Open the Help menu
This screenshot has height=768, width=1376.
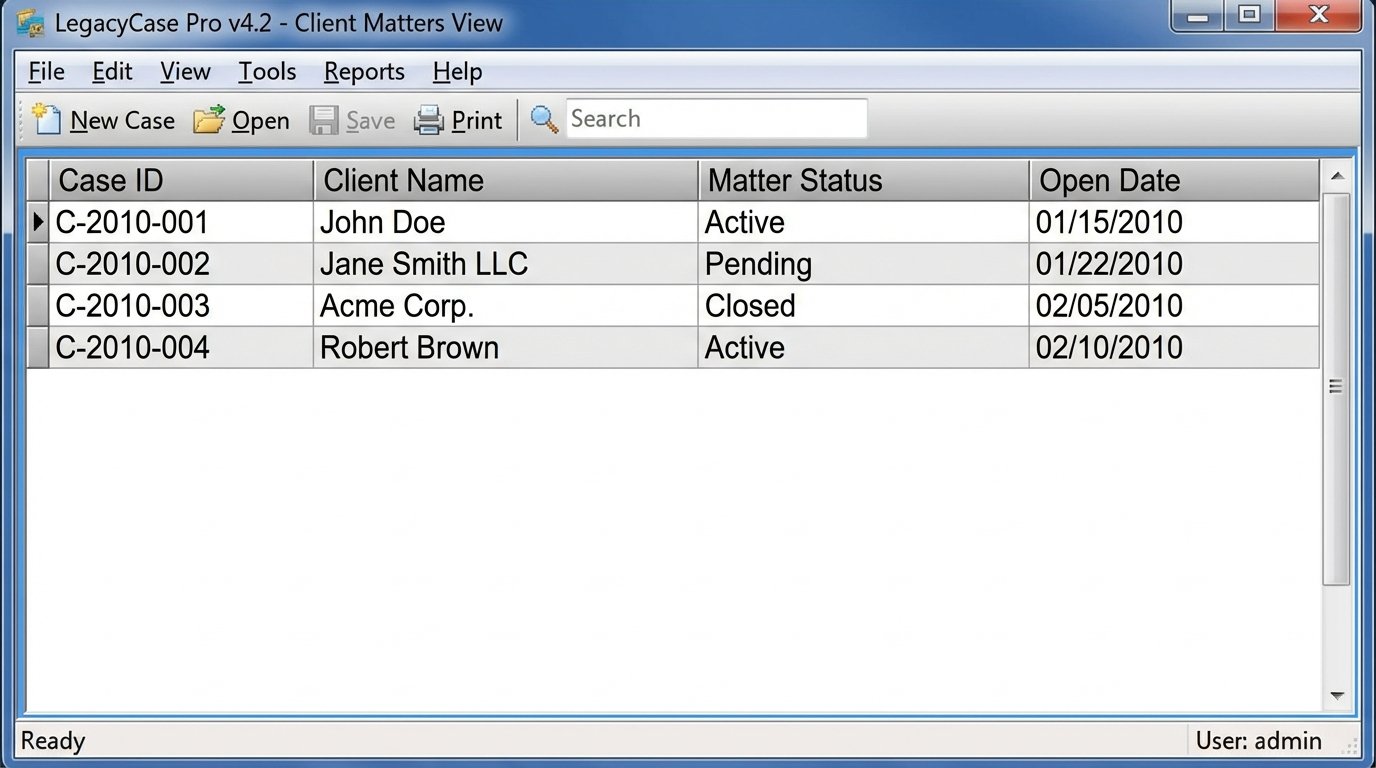(456, 71)
